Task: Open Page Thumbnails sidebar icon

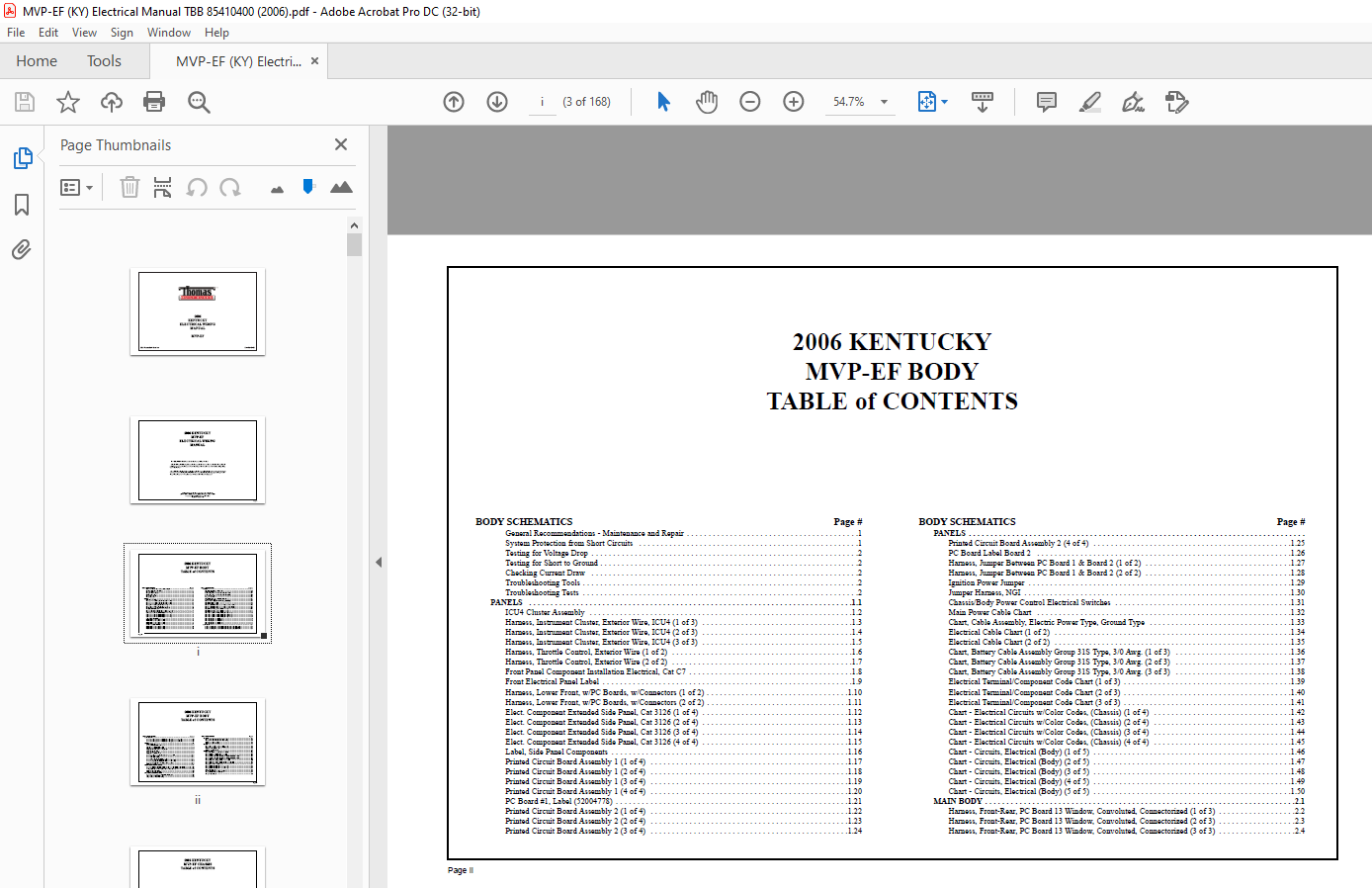Action: (22, 158)
